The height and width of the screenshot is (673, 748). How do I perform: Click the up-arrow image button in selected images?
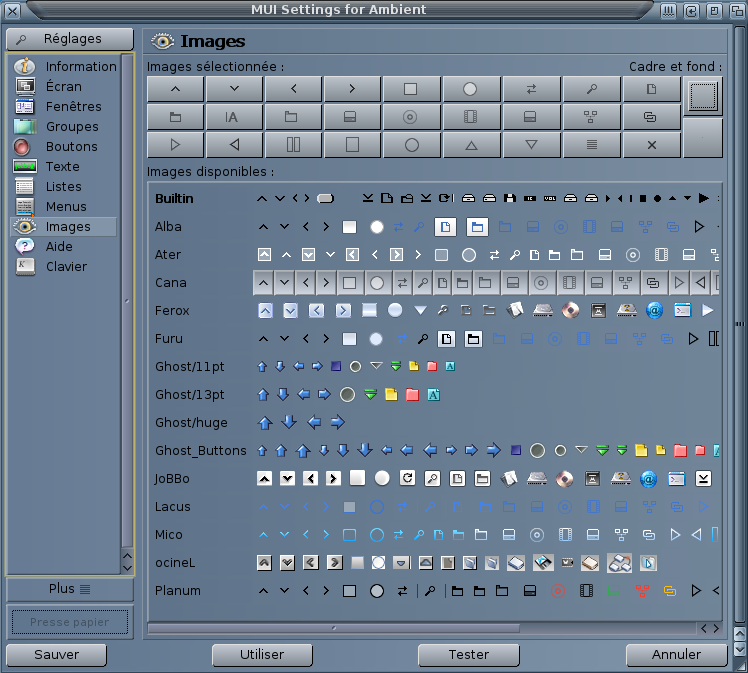coord(175,89)
